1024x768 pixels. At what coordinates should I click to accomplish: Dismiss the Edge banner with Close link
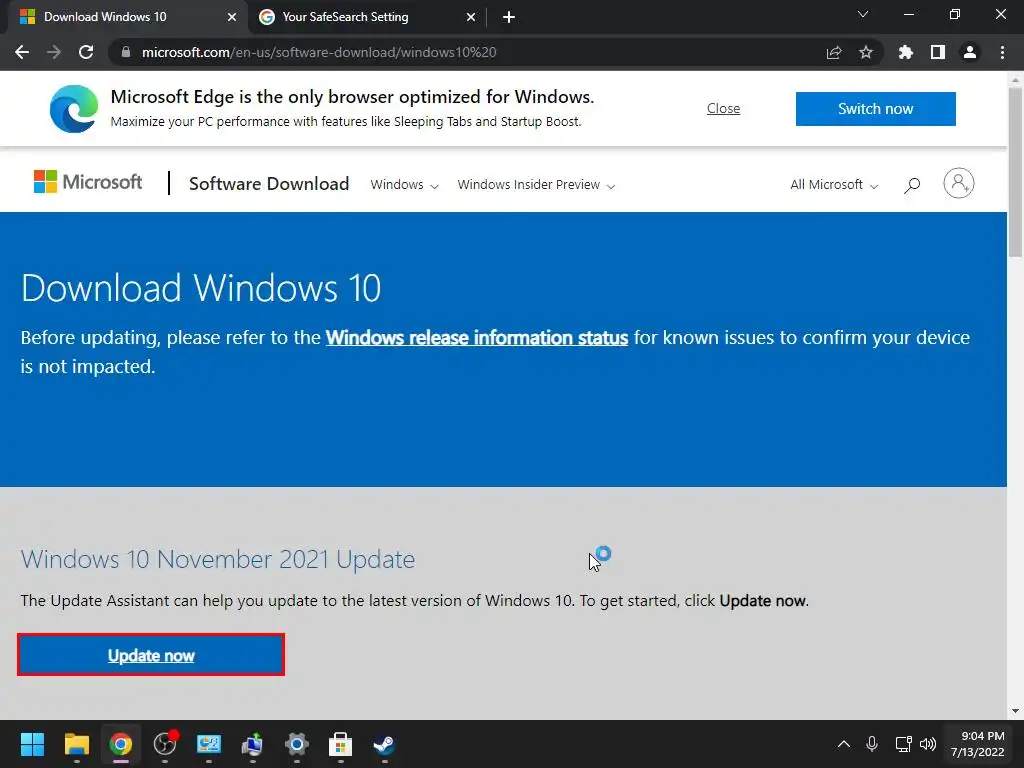[x=723, y=108]
